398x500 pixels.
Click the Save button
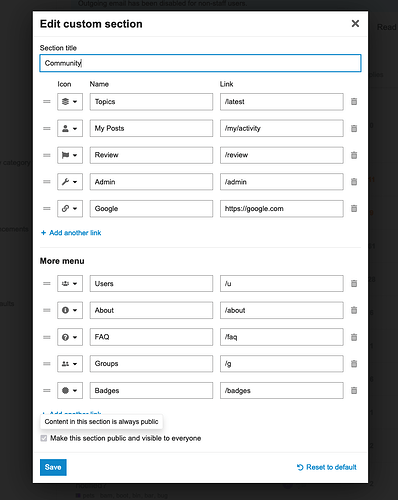click(x=53, y=467)
